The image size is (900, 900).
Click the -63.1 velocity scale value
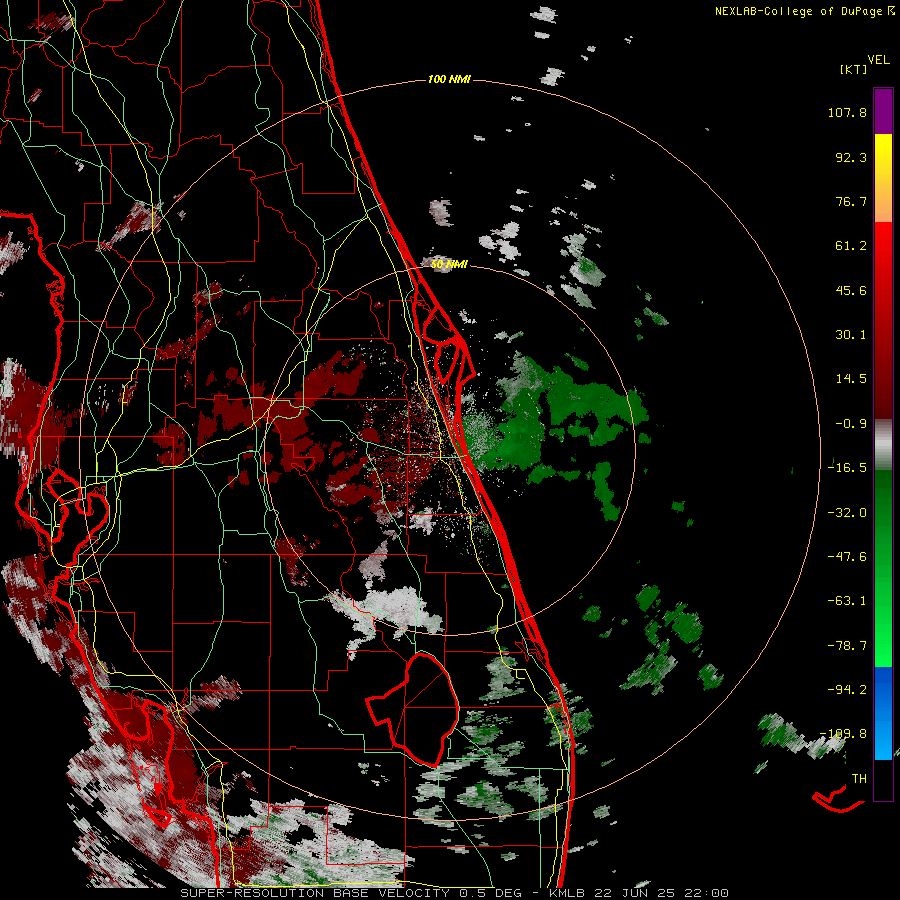pyautogui.click(x=847, y=601)
